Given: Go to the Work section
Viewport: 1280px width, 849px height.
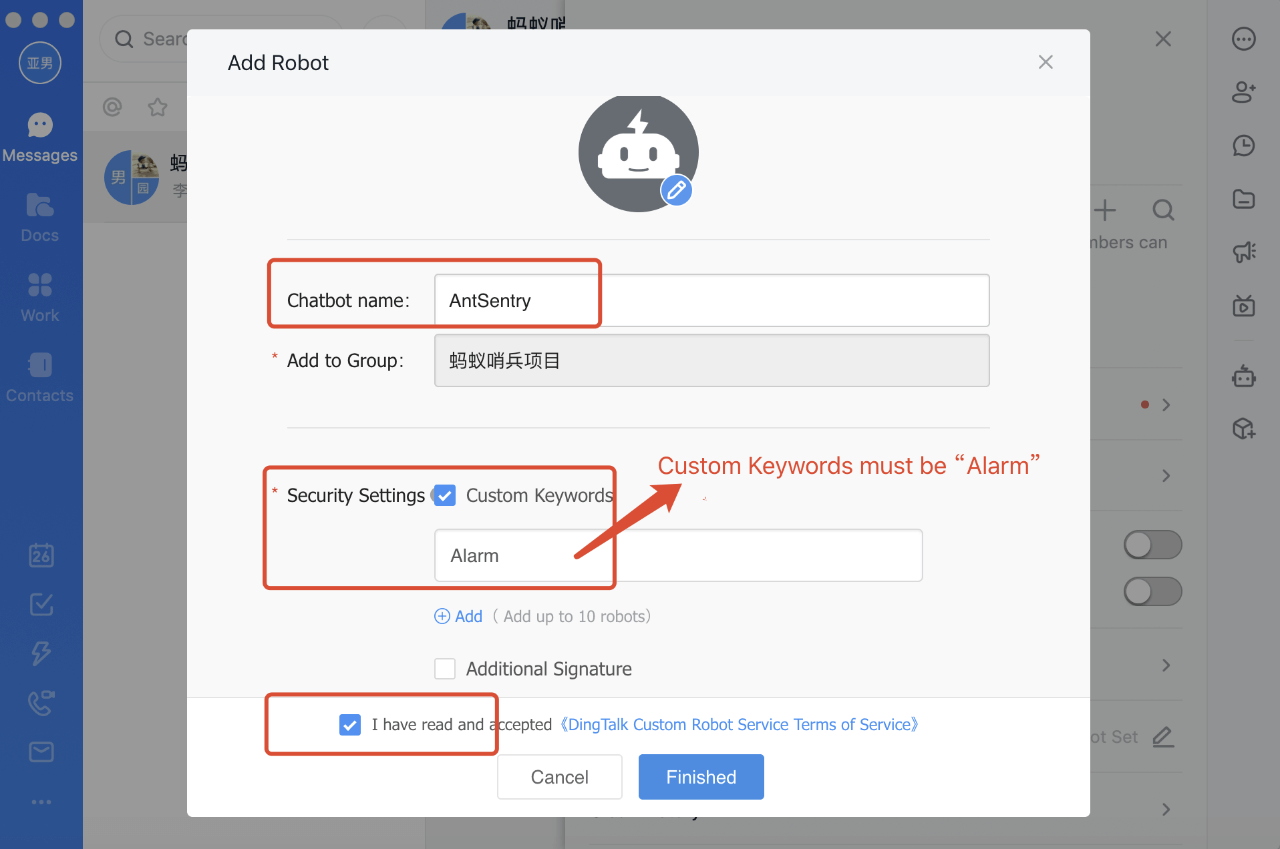Looking at the screenshot, I should 40,298.
